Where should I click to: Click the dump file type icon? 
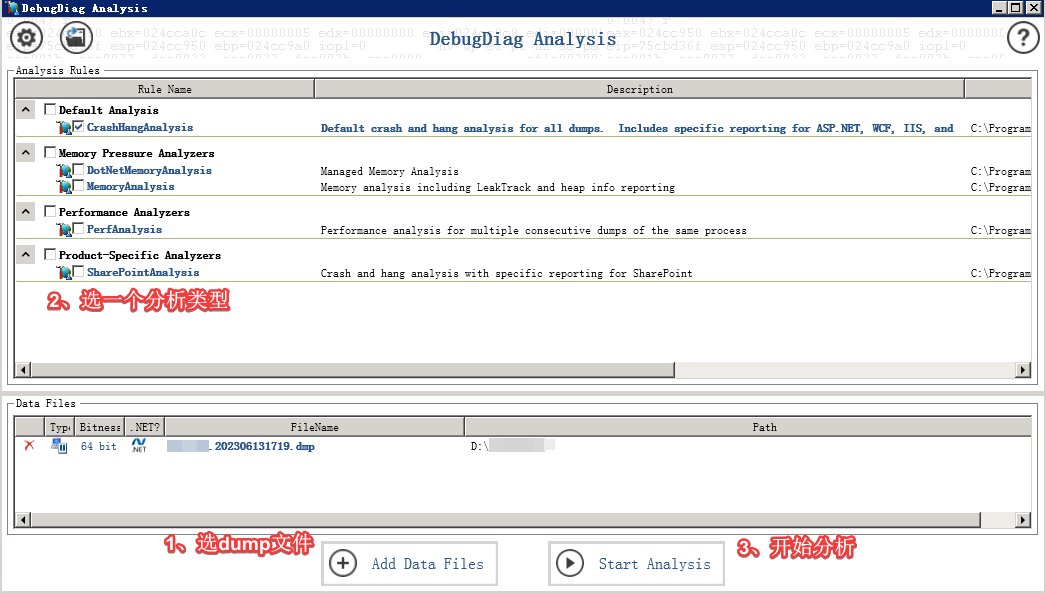click(59, 446)
